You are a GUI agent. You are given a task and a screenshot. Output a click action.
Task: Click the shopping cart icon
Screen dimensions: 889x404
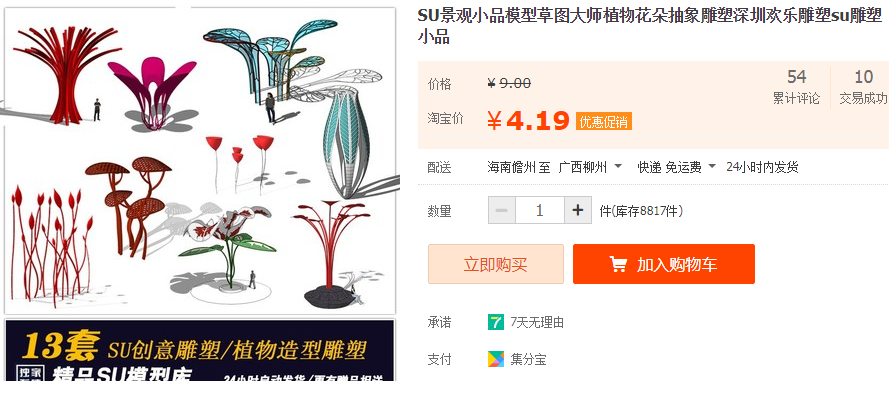[x=618, y=264]
